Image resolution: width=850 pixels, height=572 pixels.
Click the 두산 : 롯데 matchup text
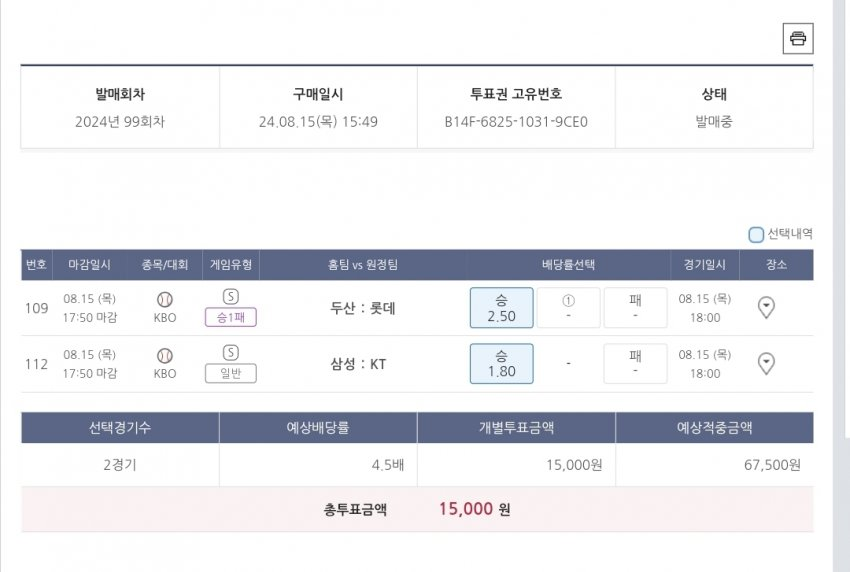point(363,308)
